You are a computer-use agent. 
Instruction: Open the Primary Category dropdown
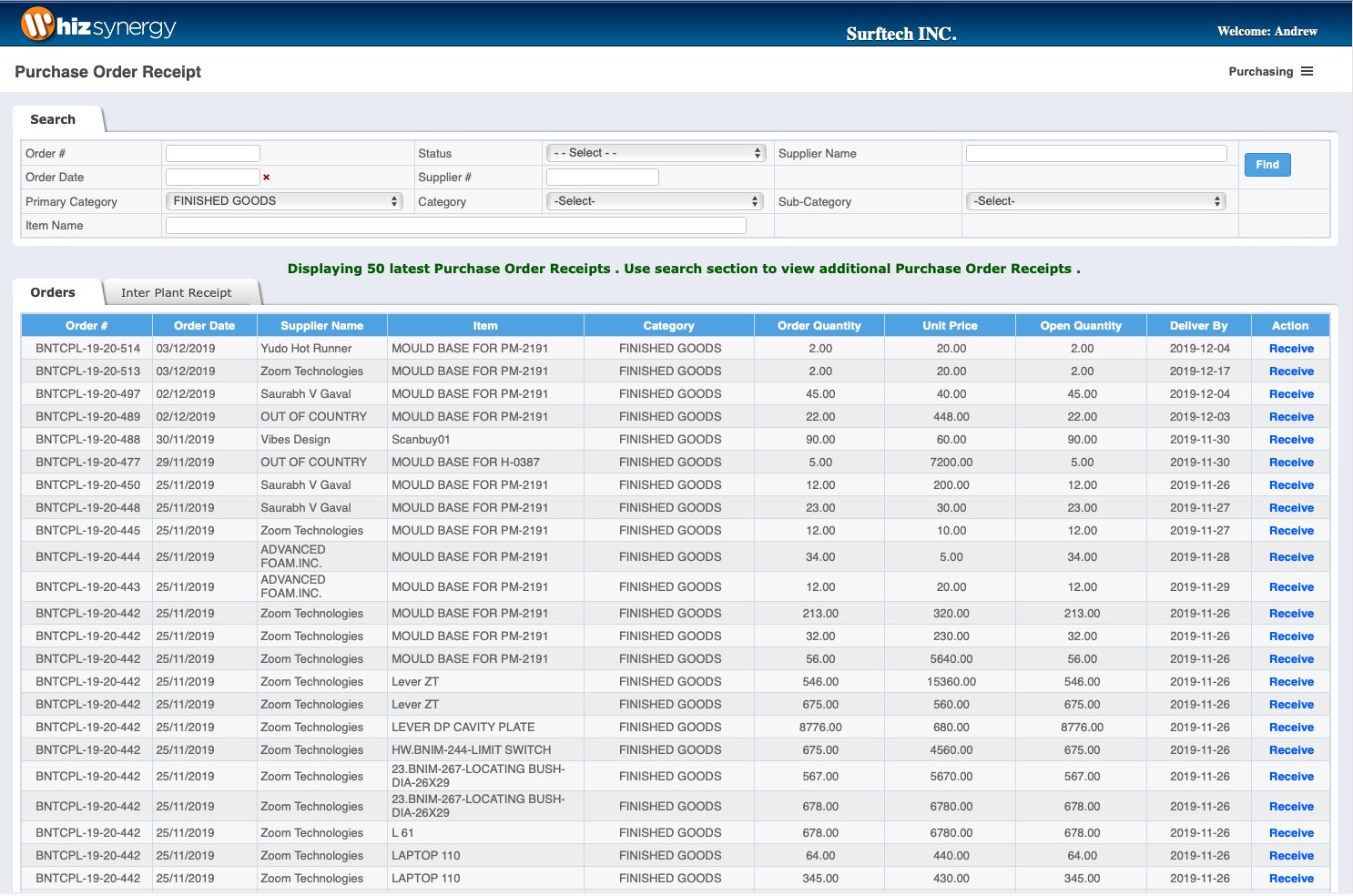[284, 201]
